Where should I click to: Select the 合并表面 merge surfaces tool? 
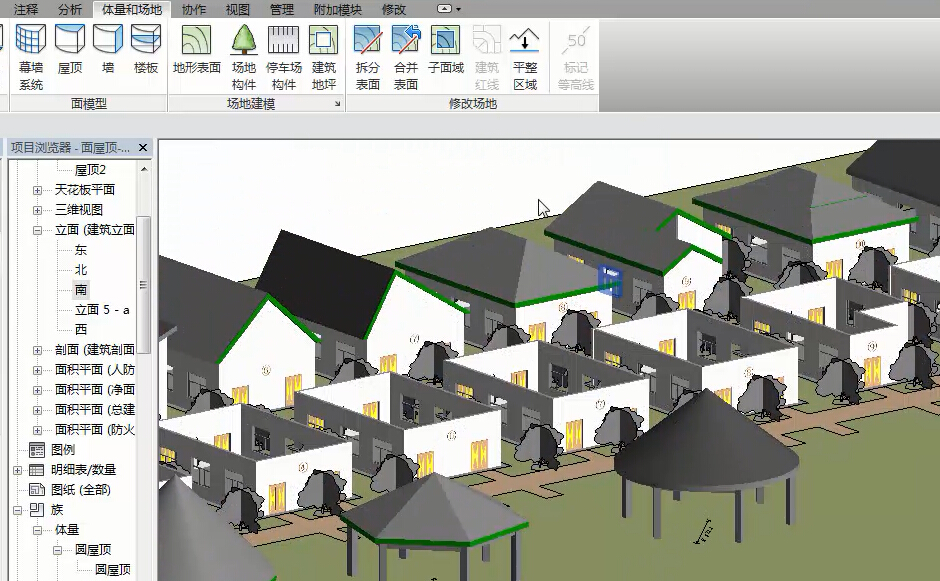pos(406,55)
